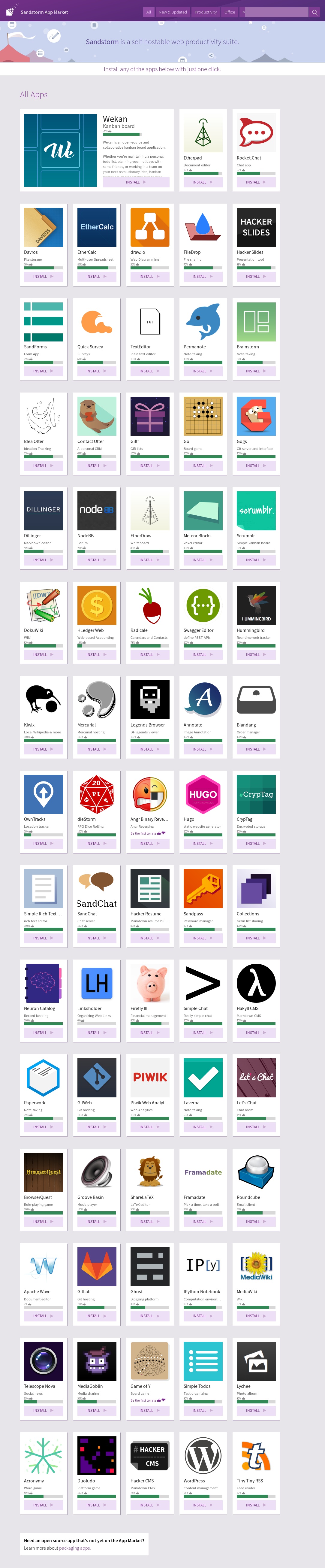Select the Permanote dolphin icon

203,322
